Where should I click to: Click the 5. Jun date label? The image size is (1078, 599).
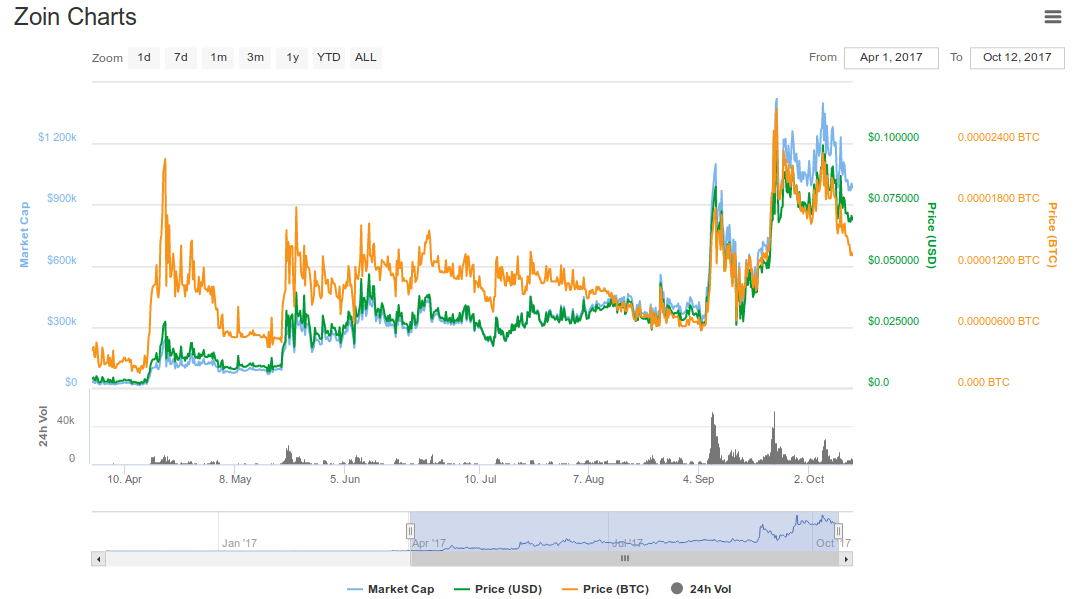pyautogui.click(x=344, y=479)
